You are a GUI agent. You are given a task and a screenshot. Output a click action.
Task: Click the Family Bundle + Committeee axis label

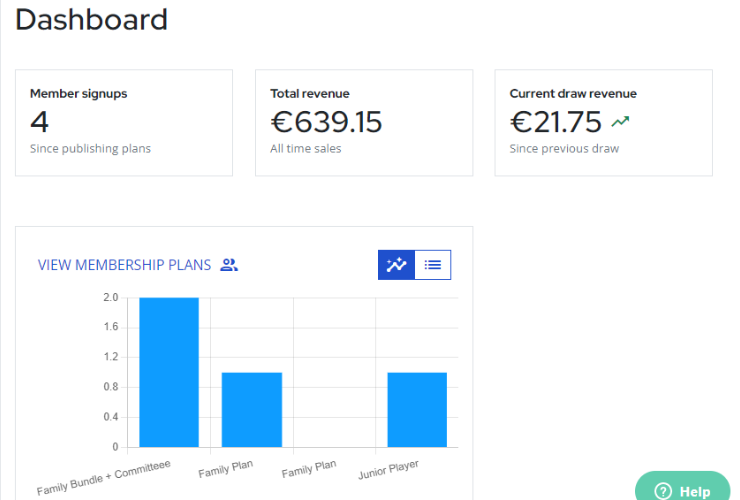(103, 478)
